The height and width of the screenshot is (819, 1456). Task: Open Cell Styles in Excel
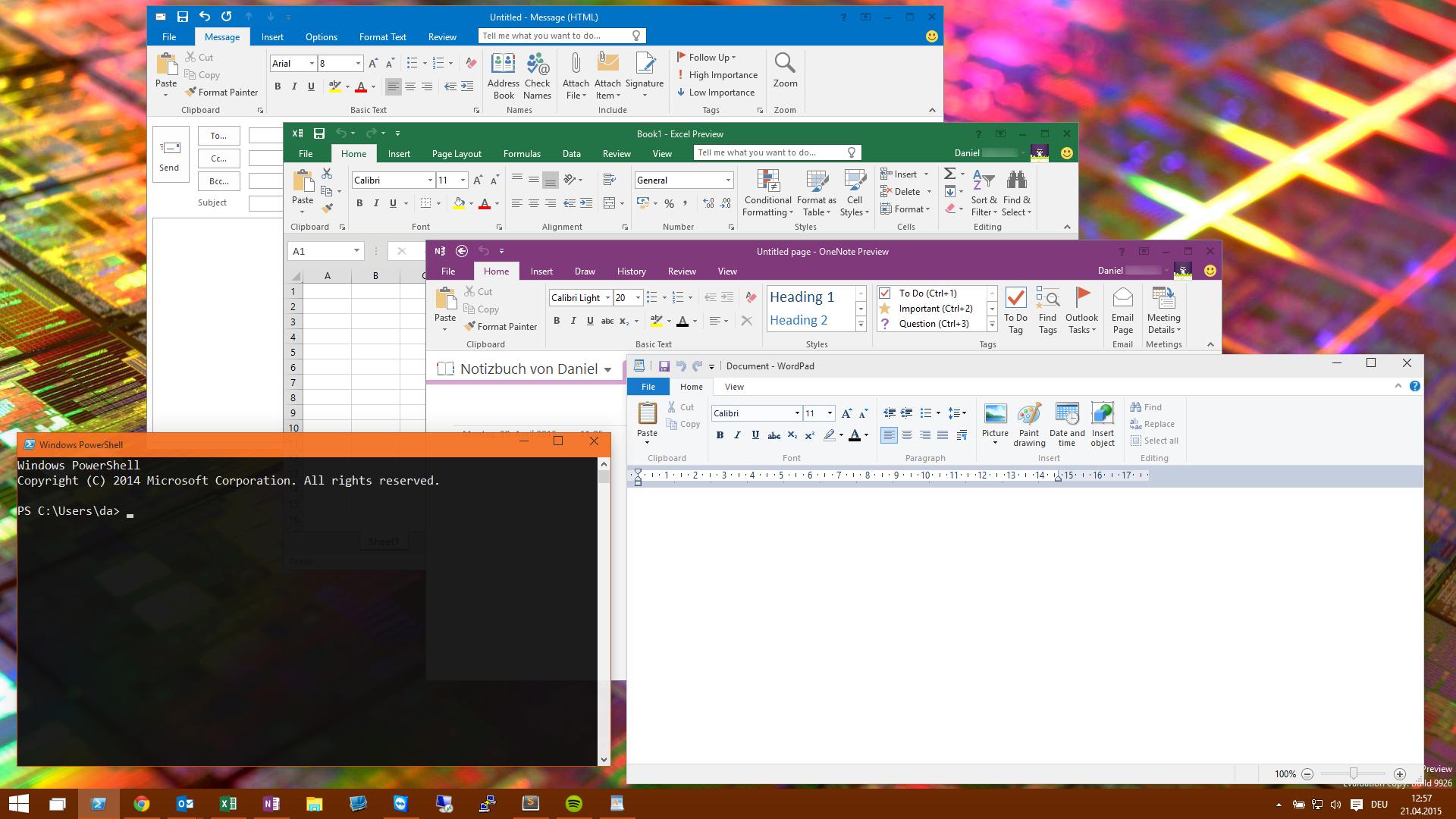pos(855,193)
